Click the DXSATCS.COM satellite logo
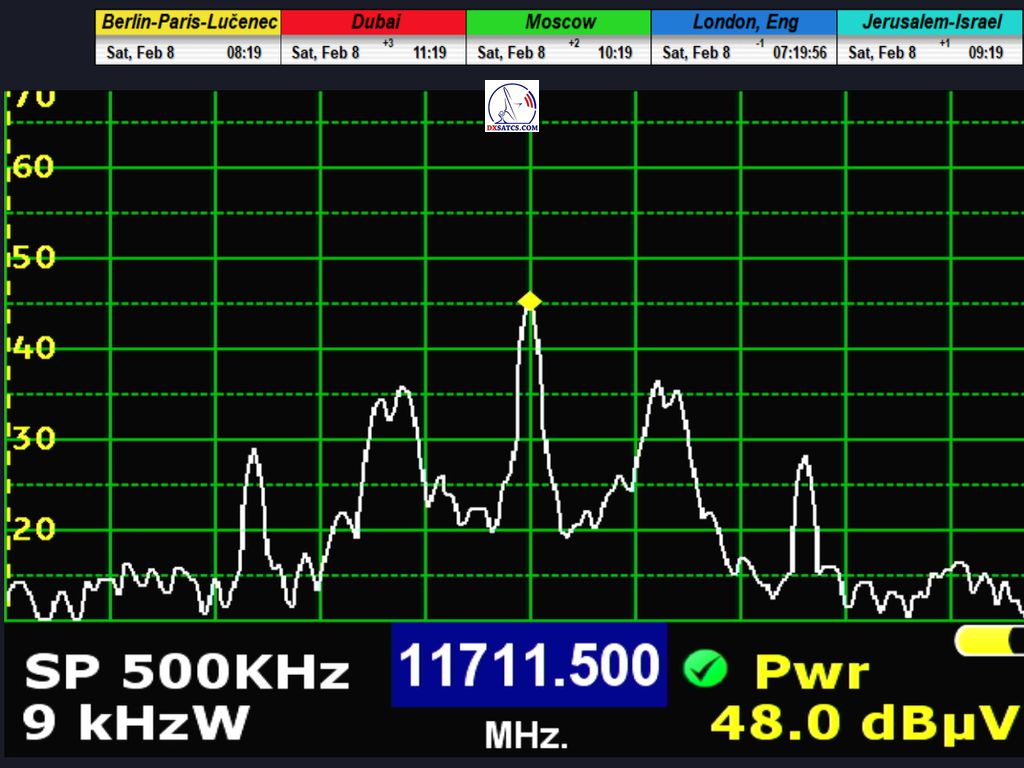Viewport: 1024px width, 768px height. (512, 107)
